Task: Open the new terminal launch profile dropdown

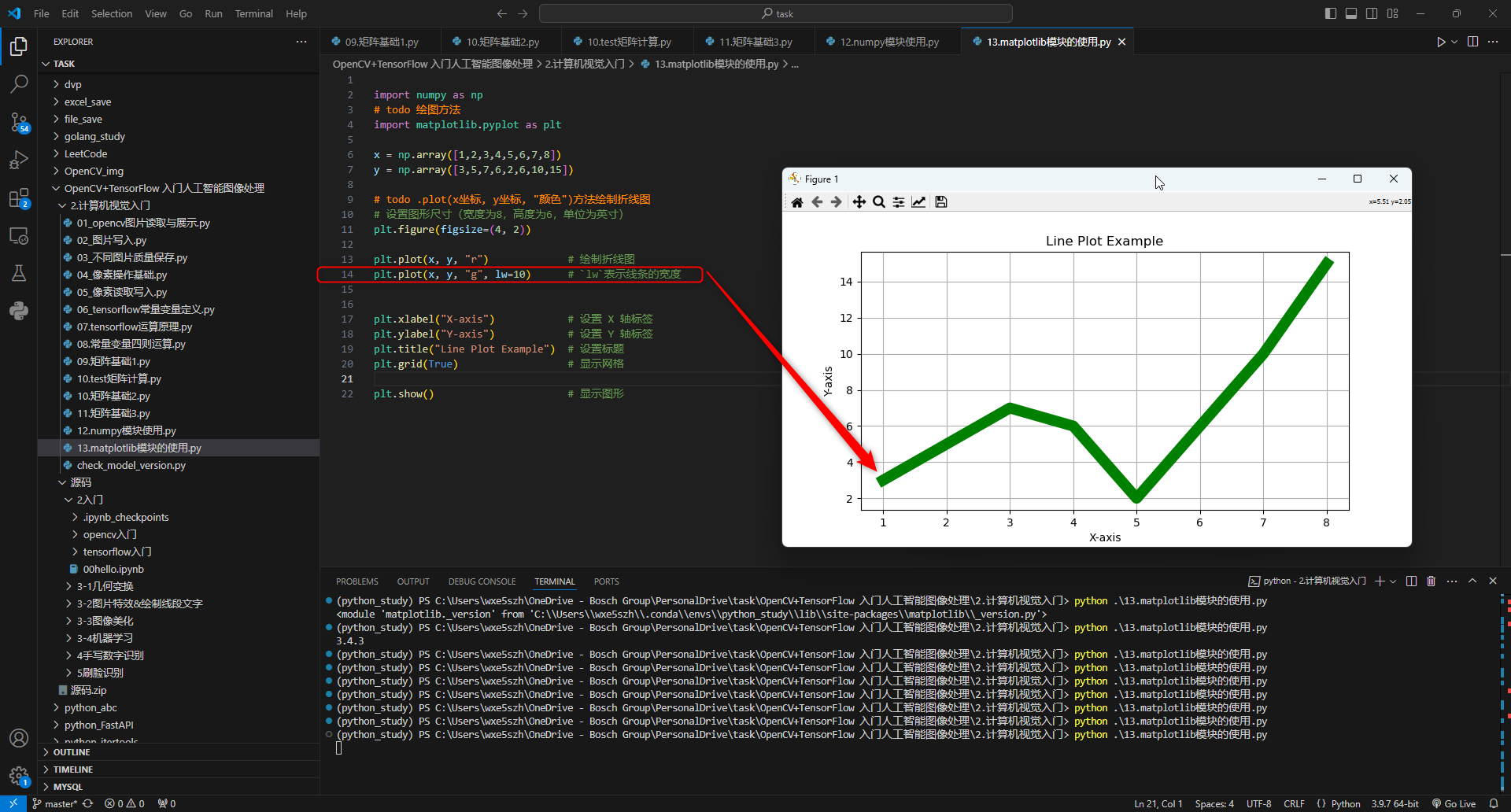Action: click(x=1393, y=581)
